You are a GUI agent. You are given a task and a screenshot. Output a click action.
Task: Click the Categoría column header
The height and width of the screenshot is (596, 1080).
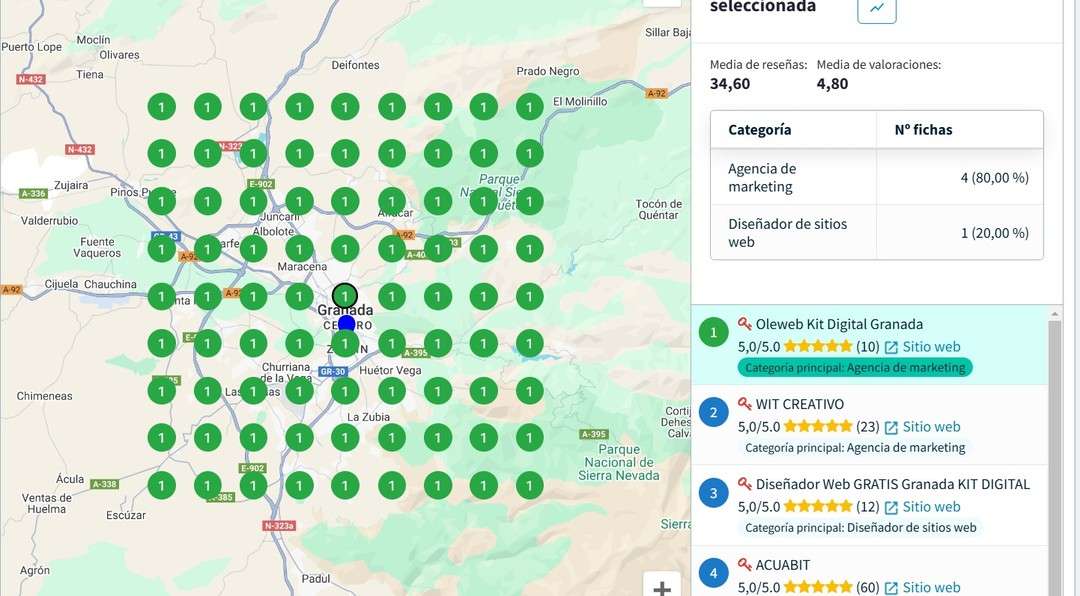[x=759, y=130]
